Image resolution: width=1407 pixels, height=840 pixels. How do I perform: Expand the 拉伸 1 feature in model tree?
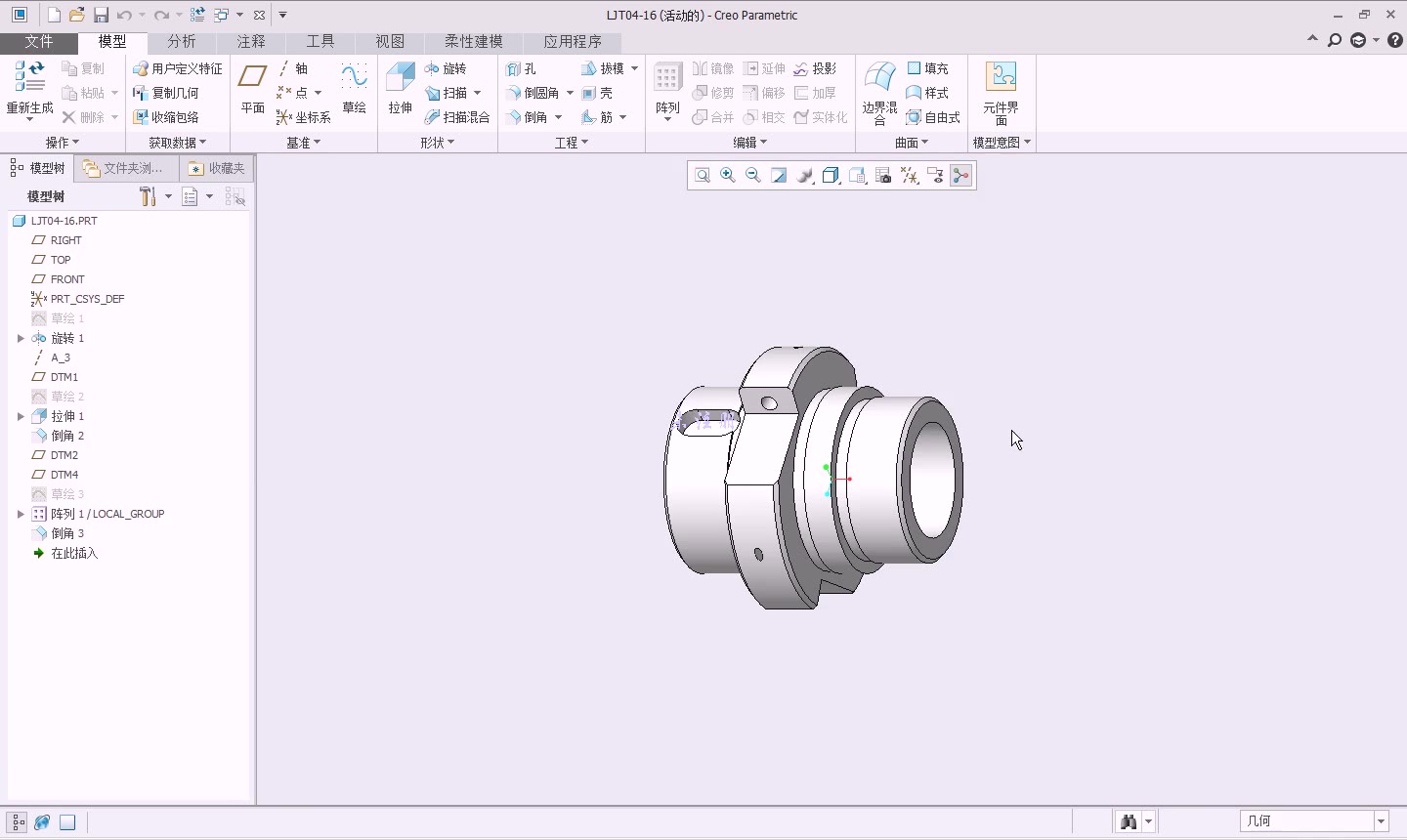coord(21,416)
